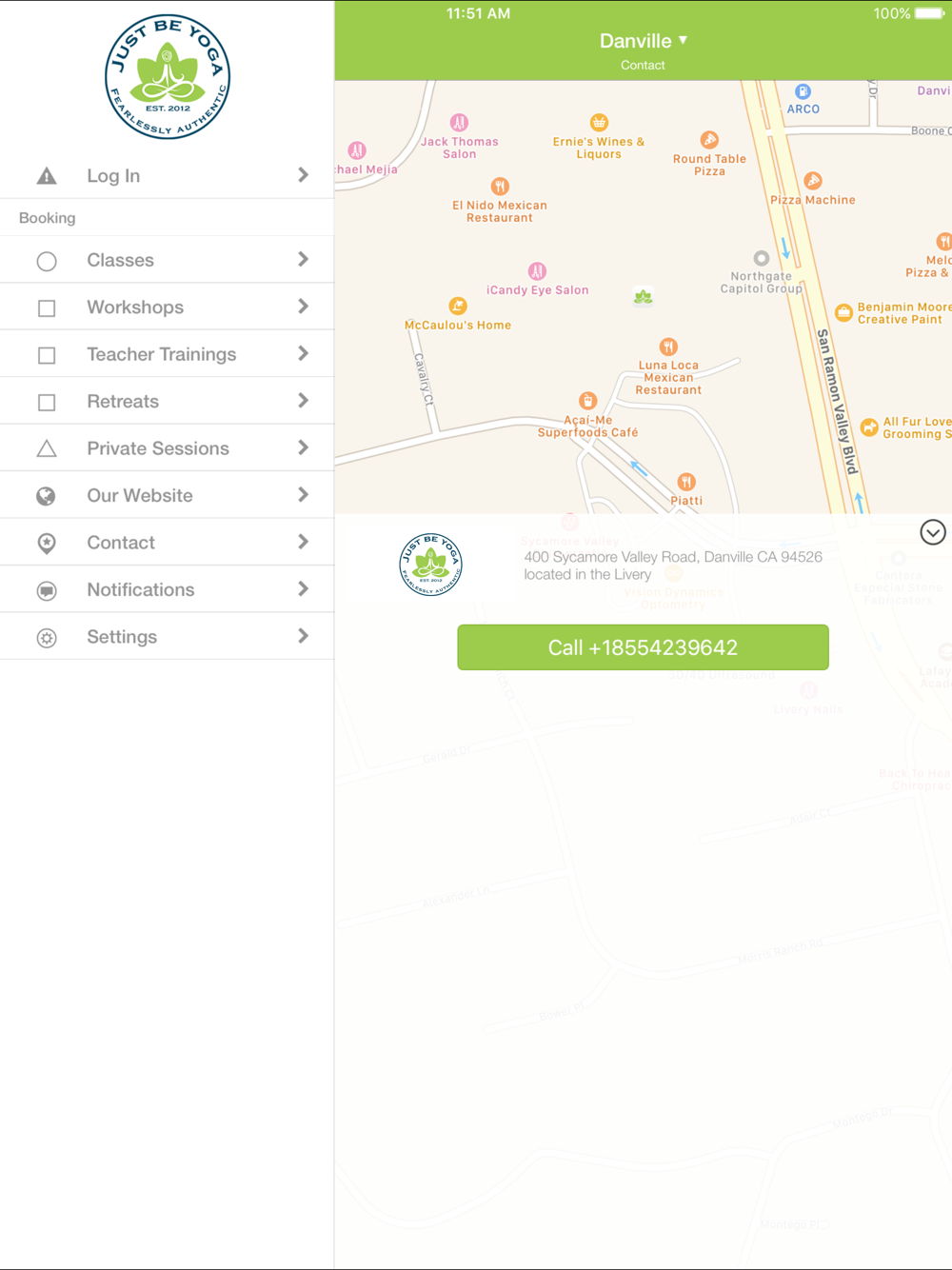Click the circle icon next to Classes

(47, 261)
